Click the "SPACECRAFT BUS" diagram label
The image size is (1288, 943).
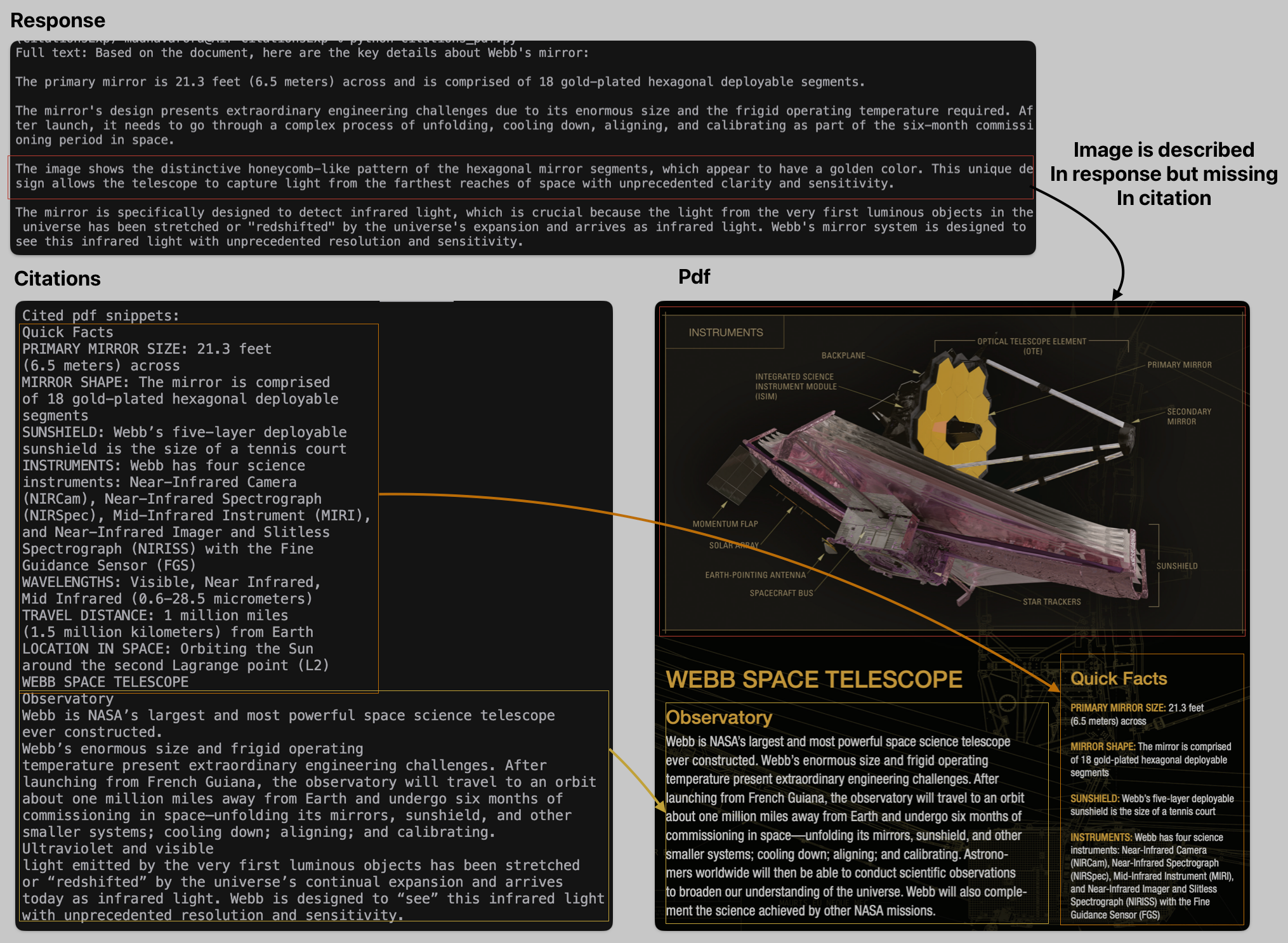(781, 593)
